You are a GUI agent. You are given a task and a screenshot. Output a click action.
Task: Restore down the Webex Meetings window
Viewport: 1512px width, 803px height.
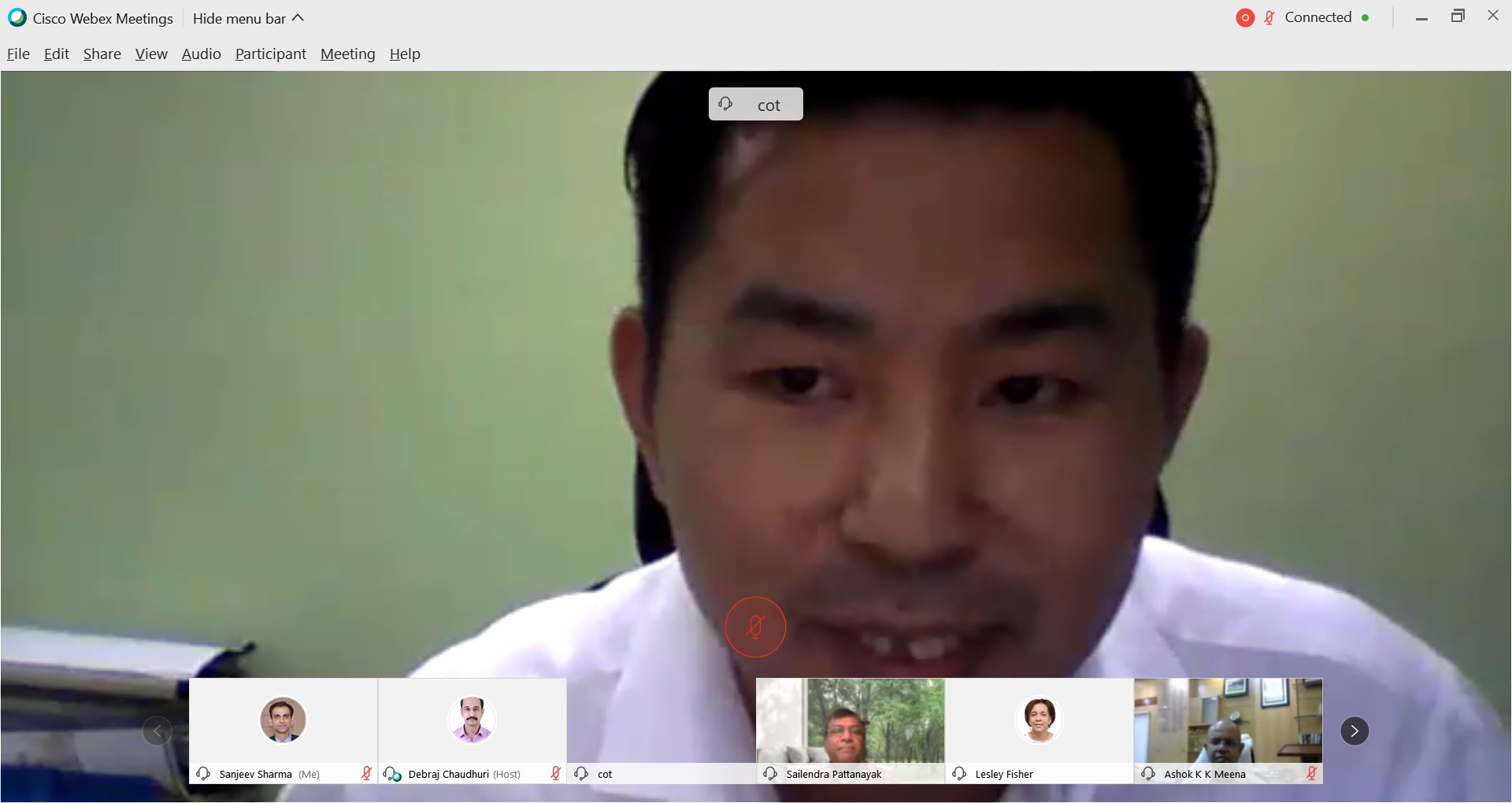[x=1458, y=16]
